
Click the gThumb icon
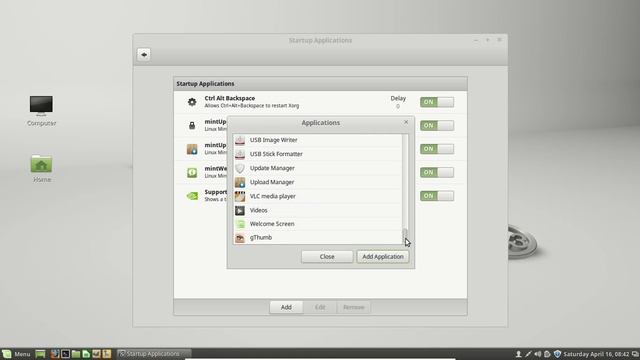[240, 238]
